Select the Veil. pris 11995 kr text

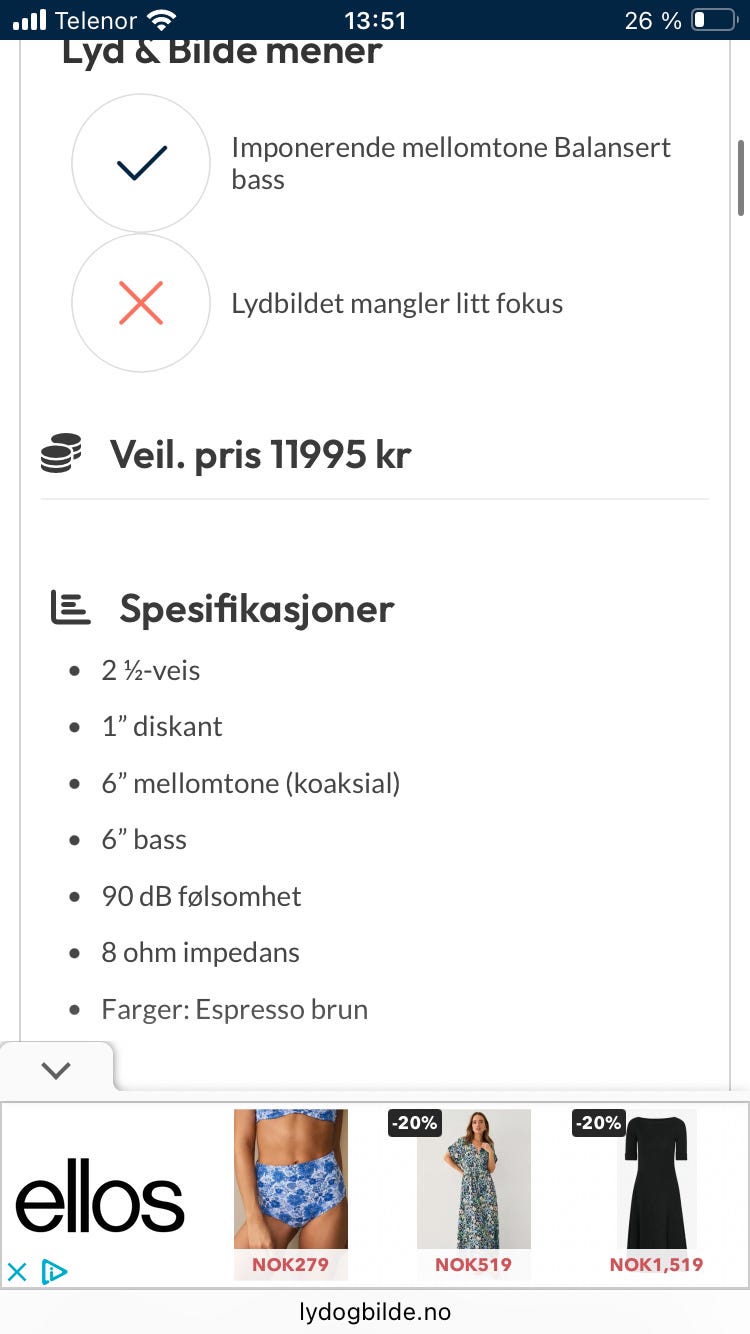pyautogui.click(x=260, y=453)
